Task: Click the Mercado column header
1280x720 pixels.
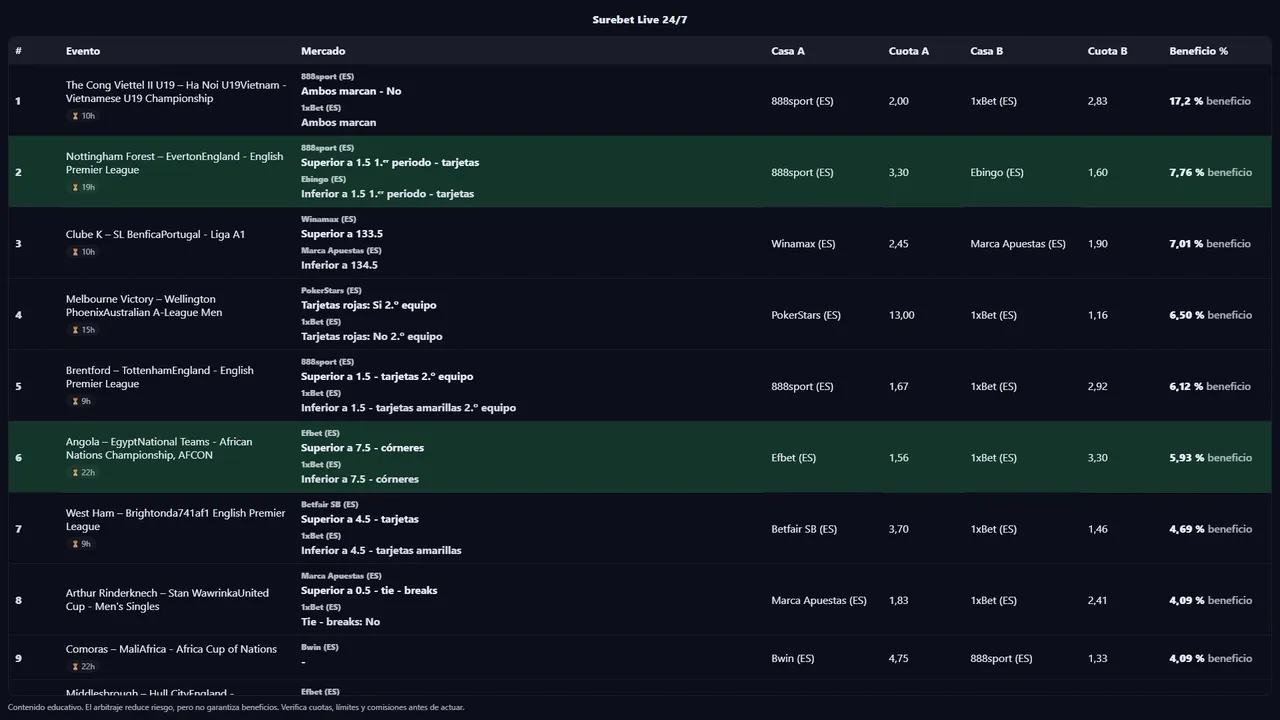Action: pyautogui.click(x=323, y=51)
